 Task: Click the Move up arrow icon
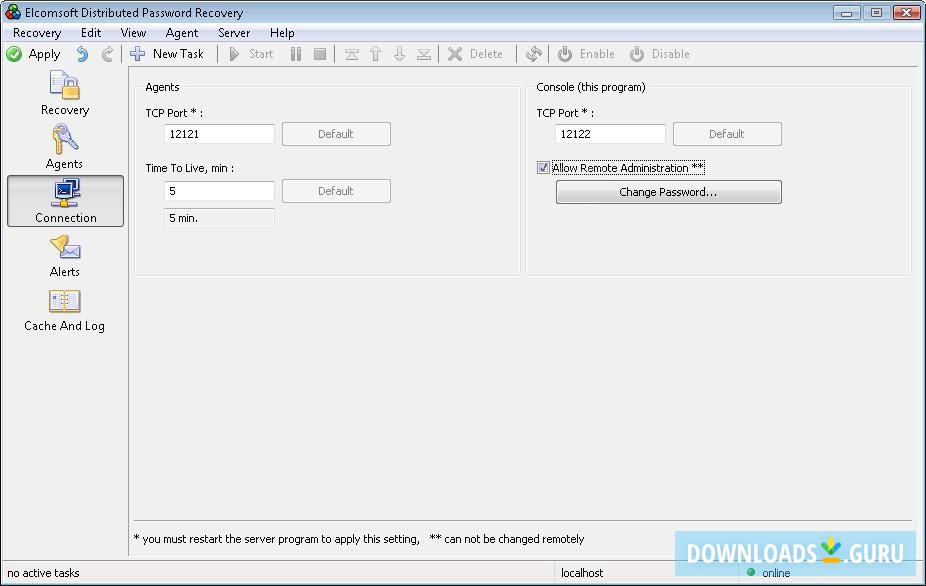click(376, 54)
